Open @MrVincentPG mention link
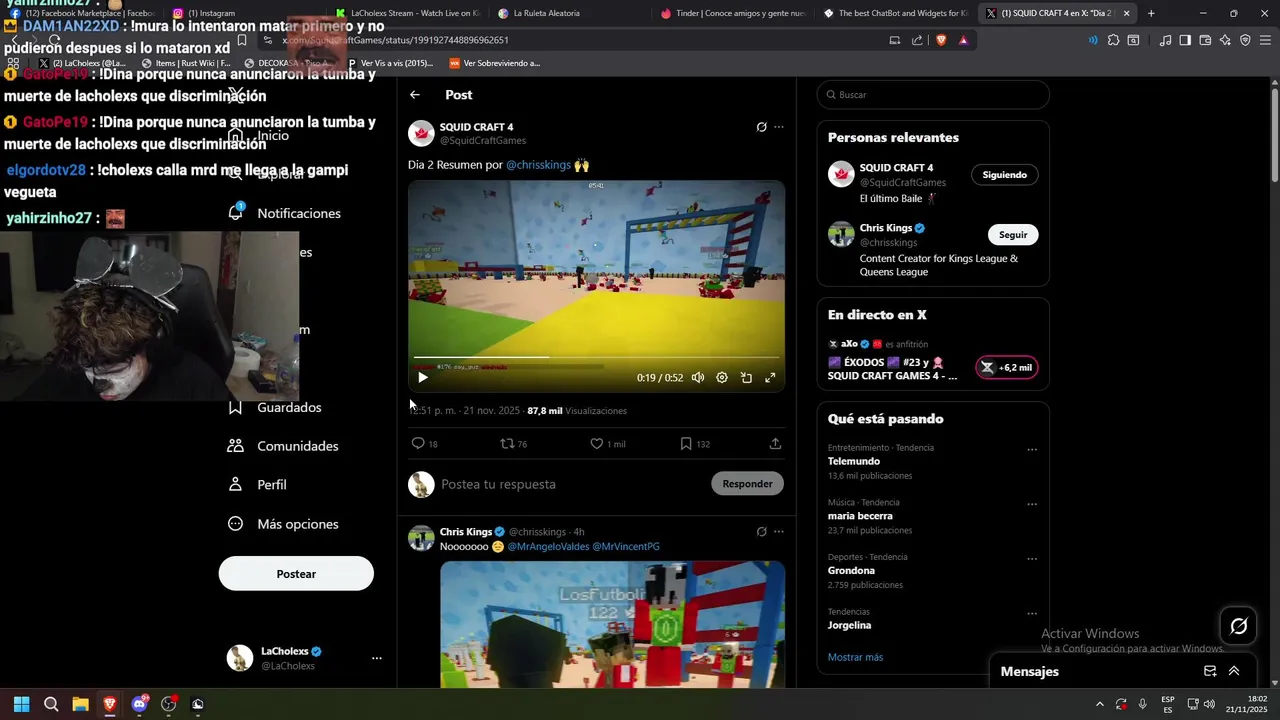The width and height of the screenshot is (1280, 720). (x=626, y=547)
